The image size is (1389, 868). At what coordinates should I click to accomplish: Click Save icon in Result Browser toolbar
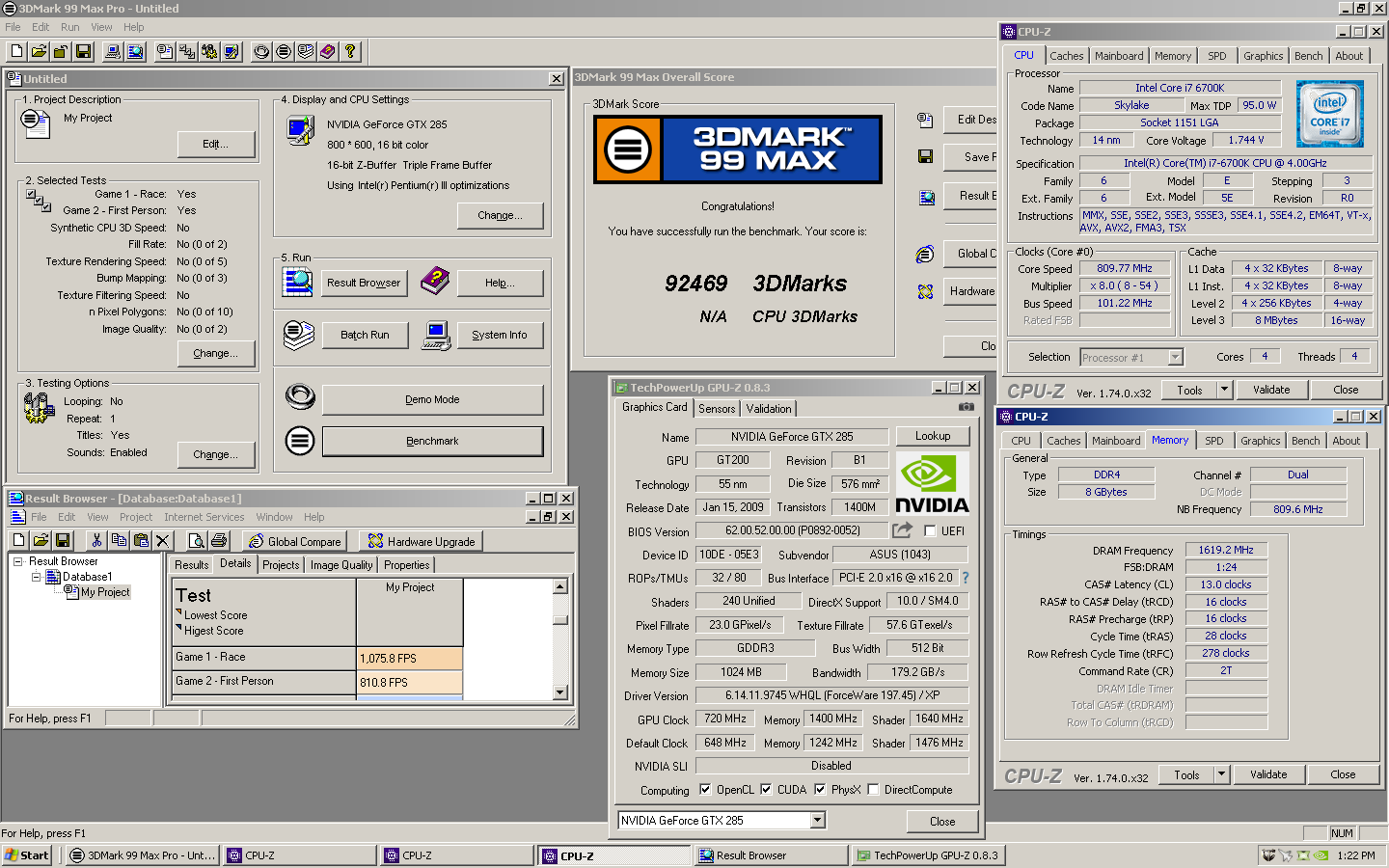click(x=63, y=540)
